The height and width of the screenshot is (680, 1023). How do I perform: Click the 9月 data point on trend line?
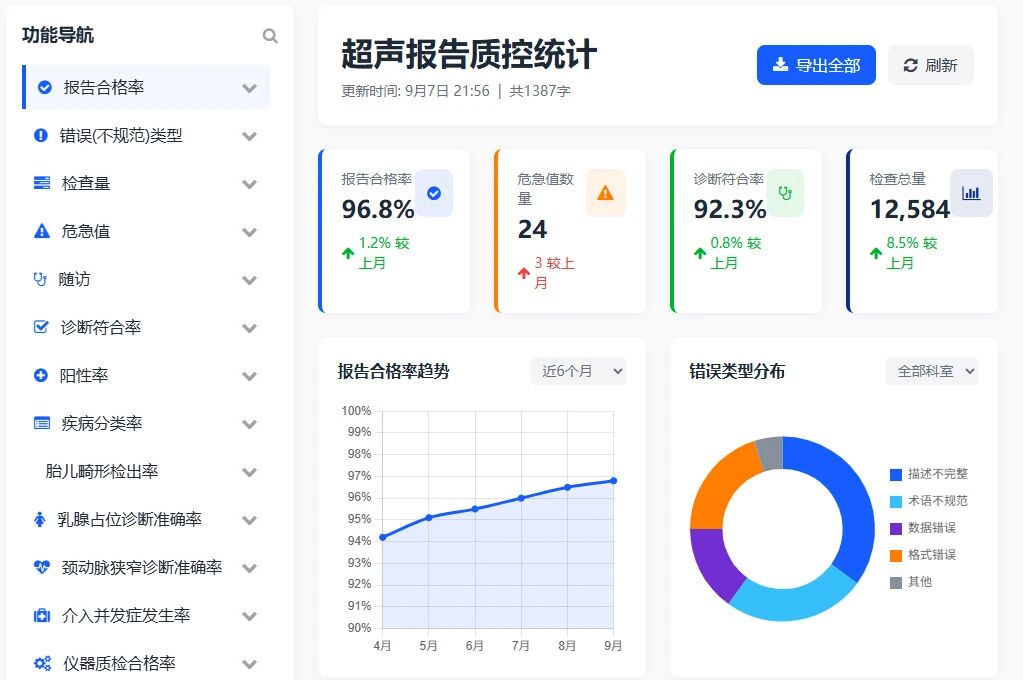[613, 480]
